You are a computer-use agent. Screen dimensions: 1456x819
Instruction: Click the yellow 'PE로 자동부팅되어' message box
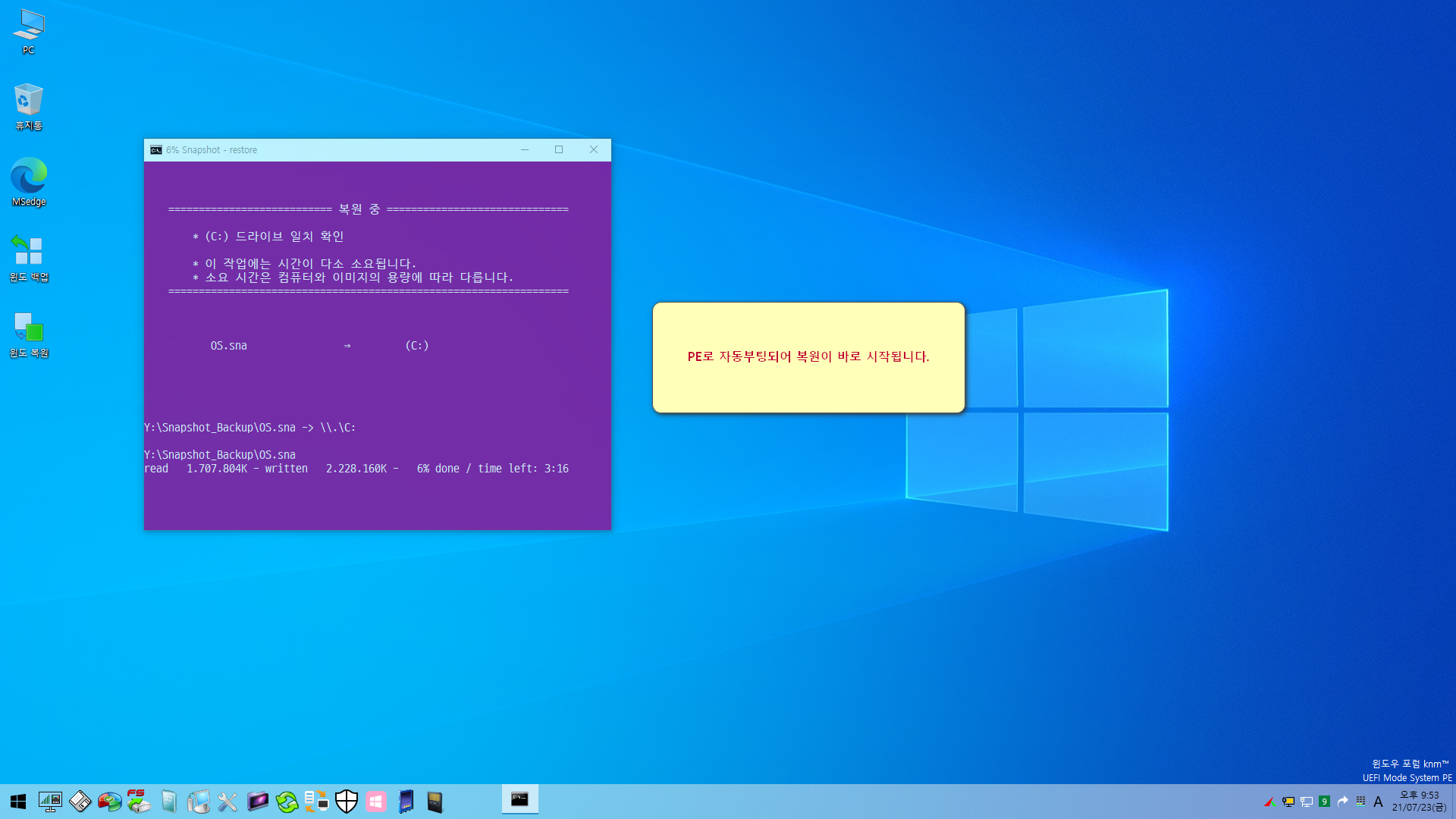tap(808, 357)
